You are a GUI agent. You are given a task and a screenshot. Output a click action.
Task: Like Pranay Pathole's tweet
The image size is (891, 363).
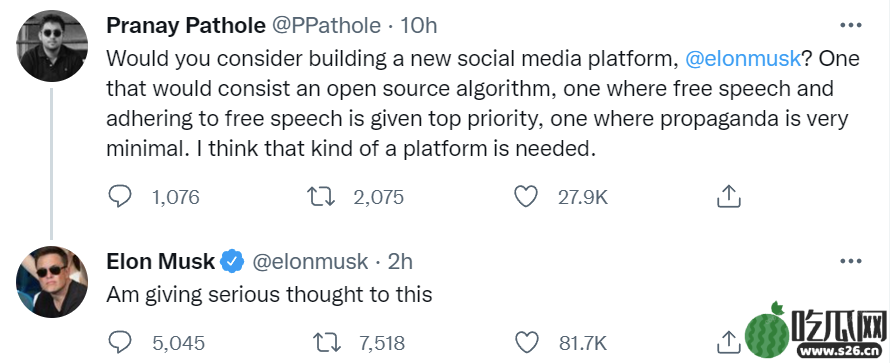[526, 197]
